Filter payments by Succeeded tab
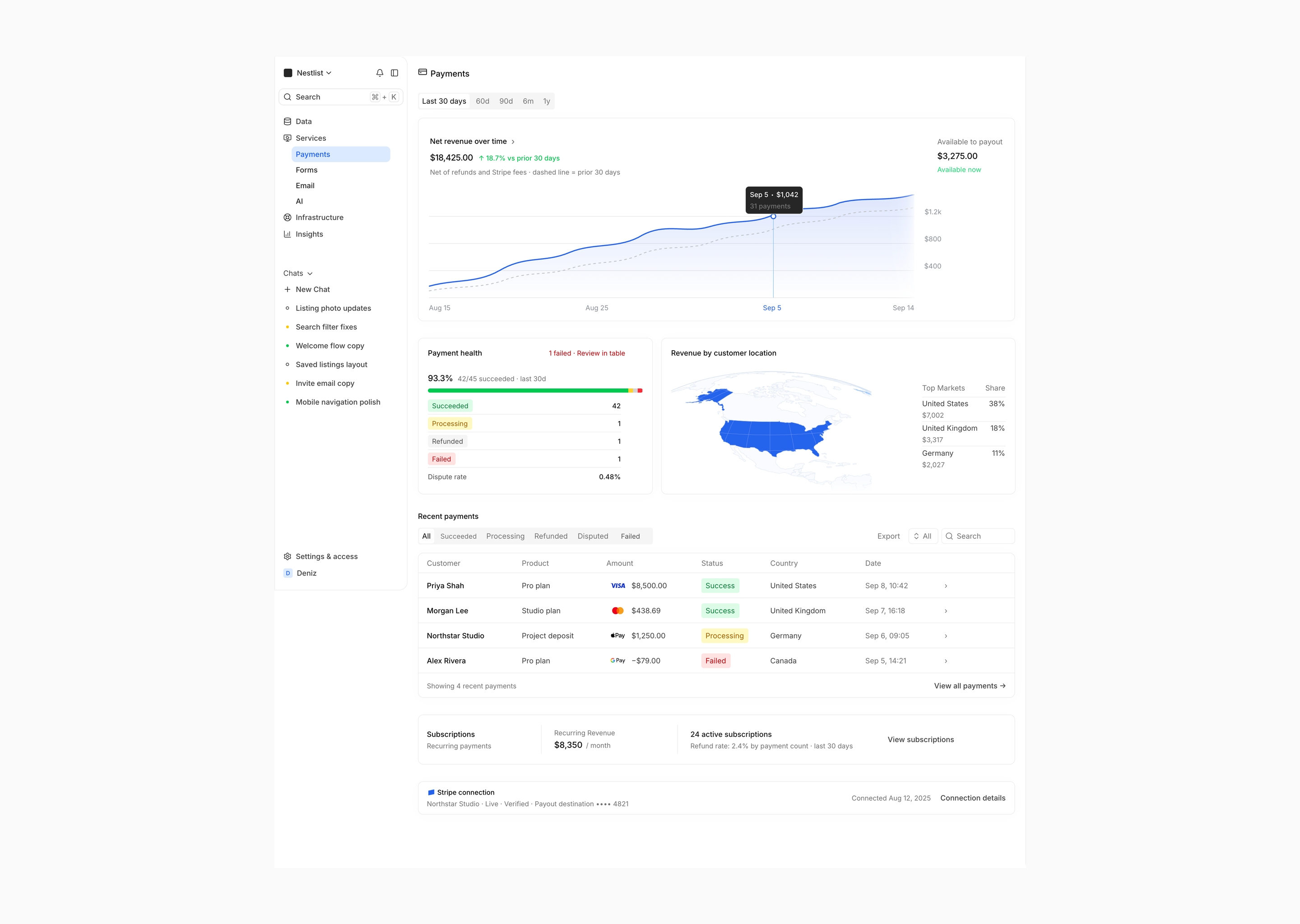This screenshot has width=1300, height=924. (x=458, y=536)
